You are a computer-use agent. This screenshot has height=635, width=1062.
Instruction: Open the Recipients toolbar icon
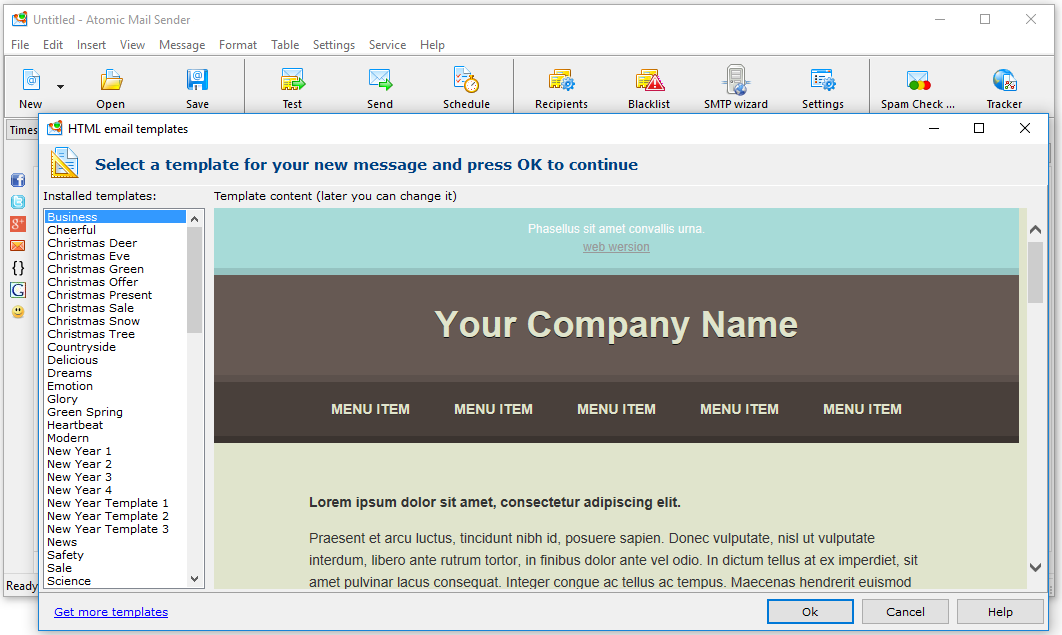tap(561, 80)
